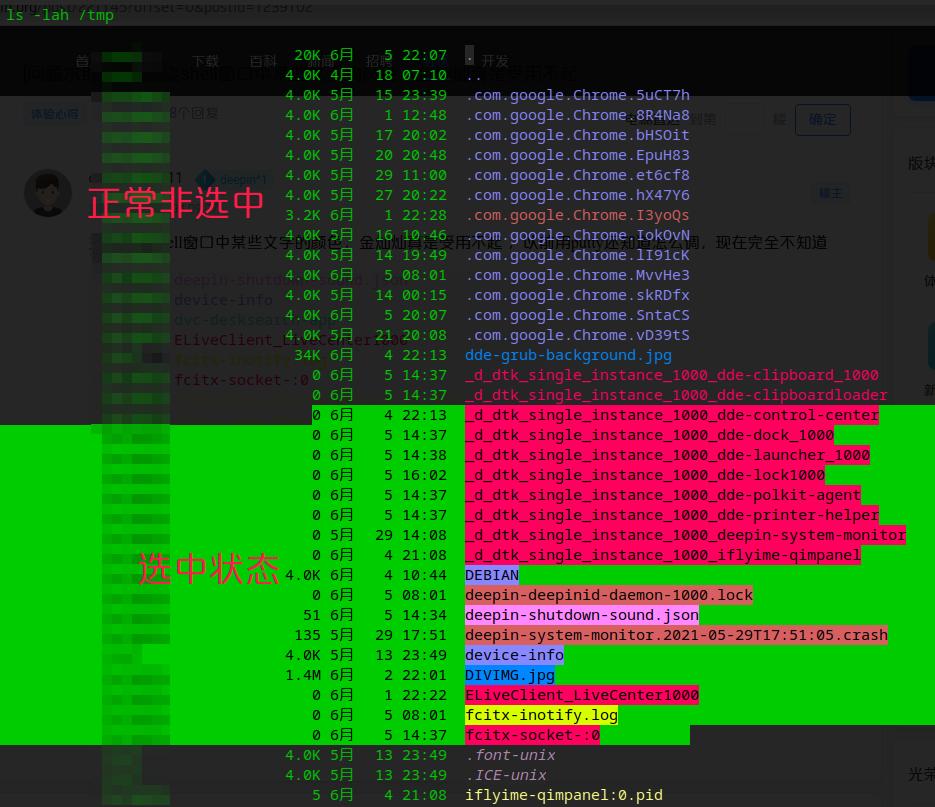Click the dde-polkit-agent single instance entry
Screen dimensions: 935x807
(663, 495)
